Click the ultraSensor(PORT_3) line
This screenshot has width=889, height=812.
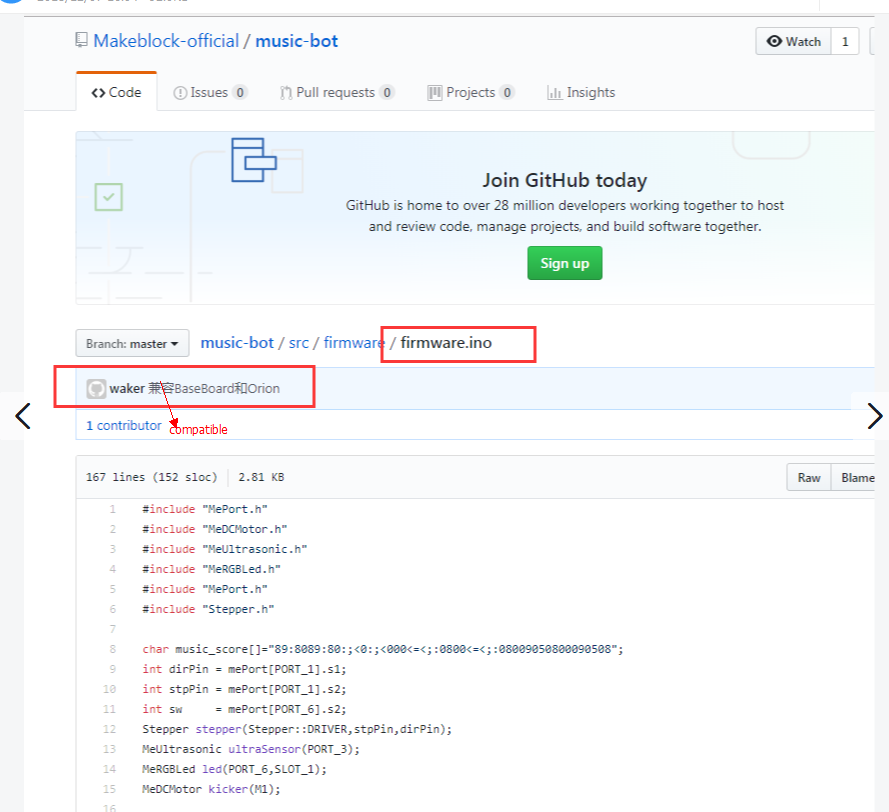pyautogui.click(x=251, y=749)
